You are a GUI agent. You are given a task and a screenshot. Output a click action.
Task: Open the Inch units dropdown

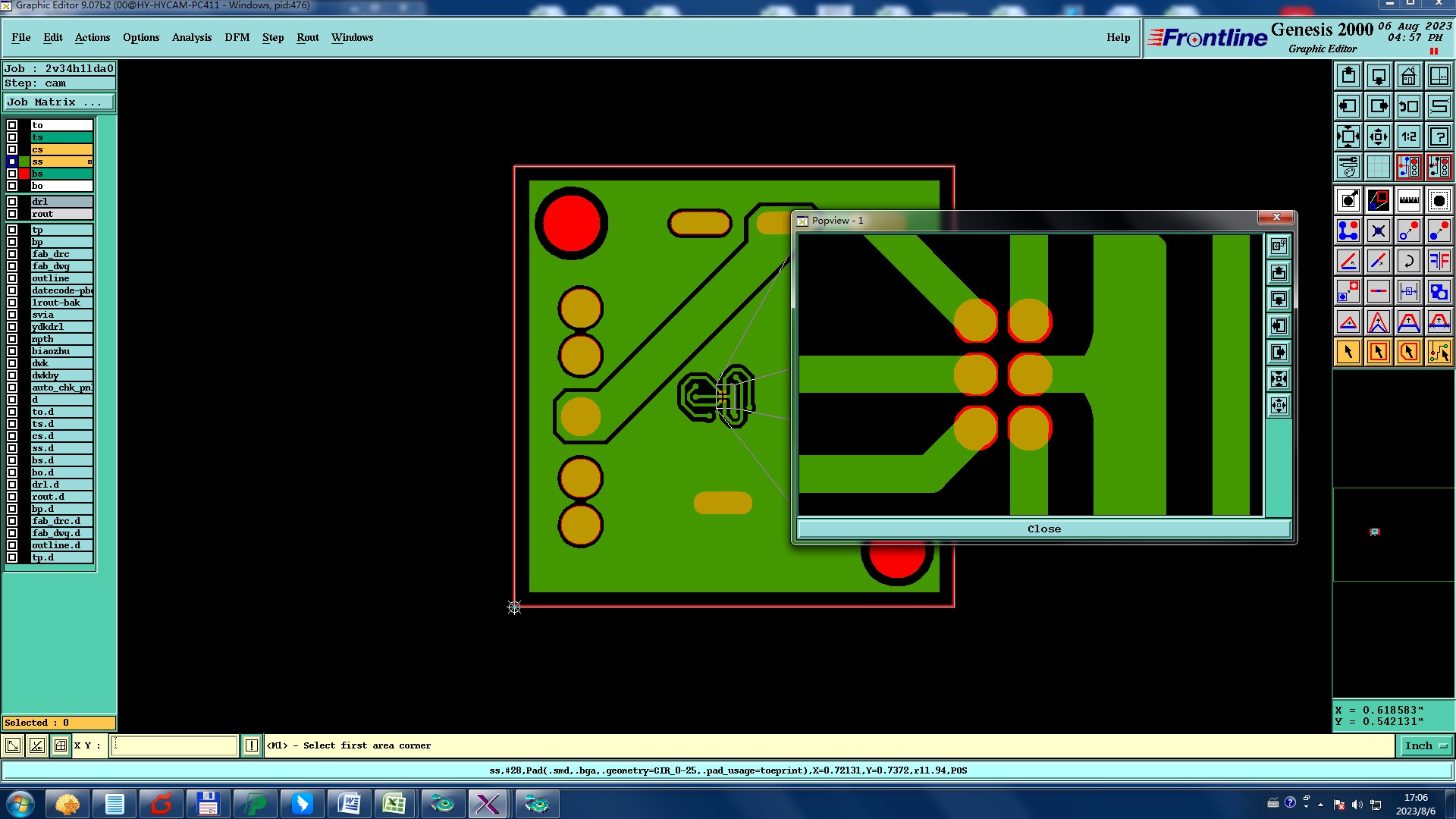coord(1426,746)
